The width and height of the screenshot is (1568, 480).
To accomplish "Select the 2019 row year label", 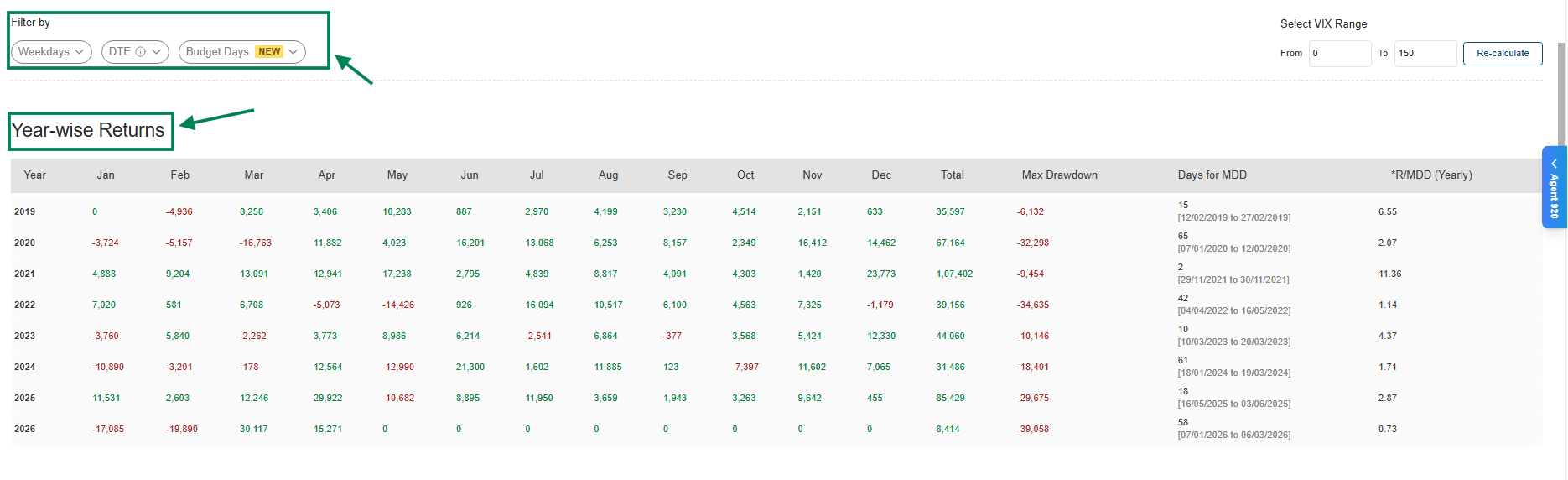I will point(25,212).
